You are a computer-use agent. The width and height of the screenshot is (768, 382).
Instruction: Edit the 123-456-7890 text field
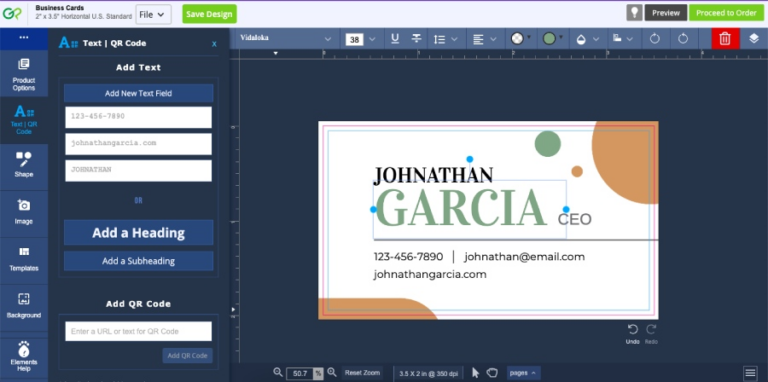point(139,117)
